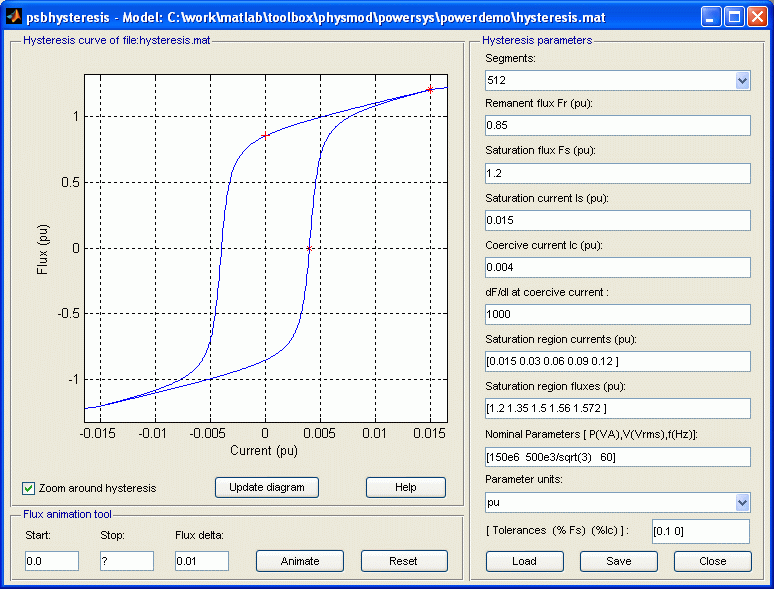Maximize the psbhysteresis window

pos(734,17)
